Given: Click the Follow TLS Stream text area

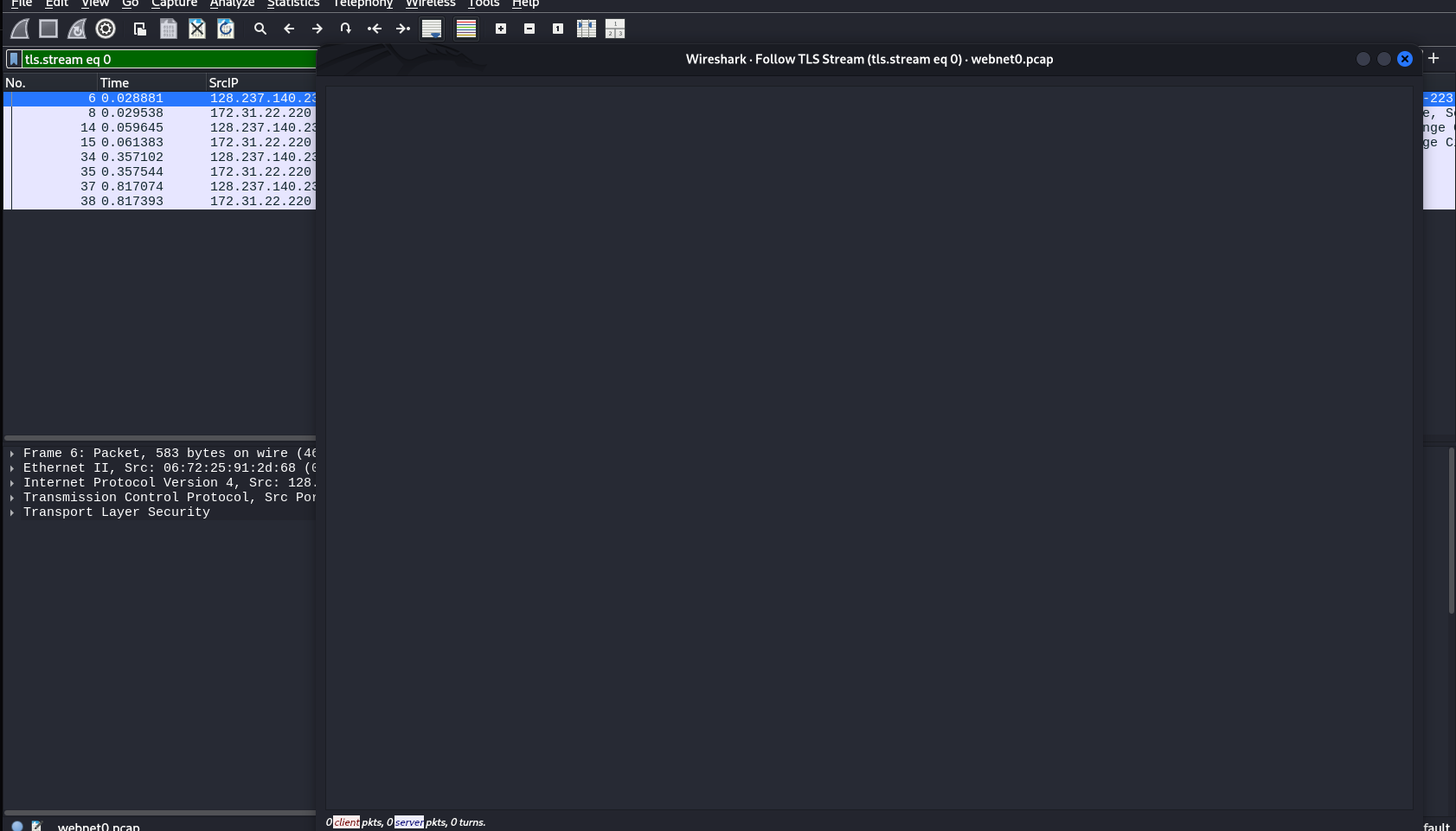Looking at the screenshot, I should (869, 448).
